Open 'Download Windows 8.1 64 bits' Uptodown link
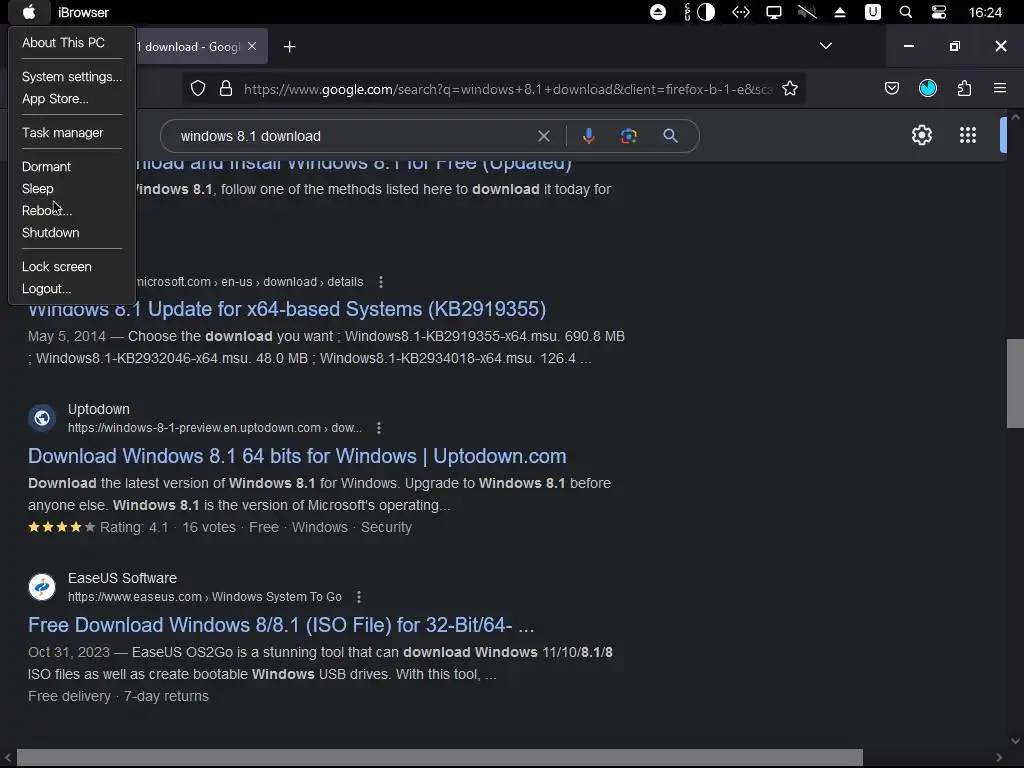Screen dimensions: 1024x768 297,456
